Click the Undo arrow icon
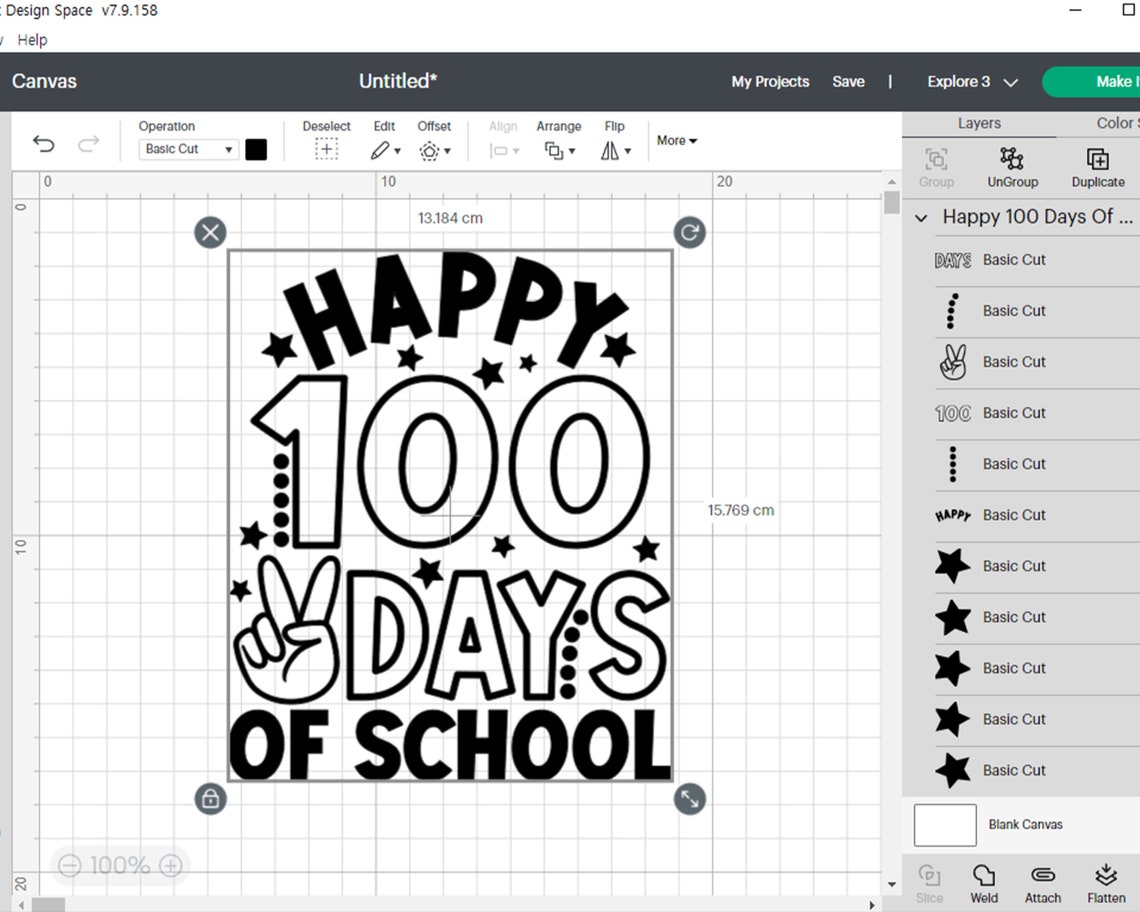Image resolution: width=1140 pixels, height=912 pixels. click(x=43, y=144)
